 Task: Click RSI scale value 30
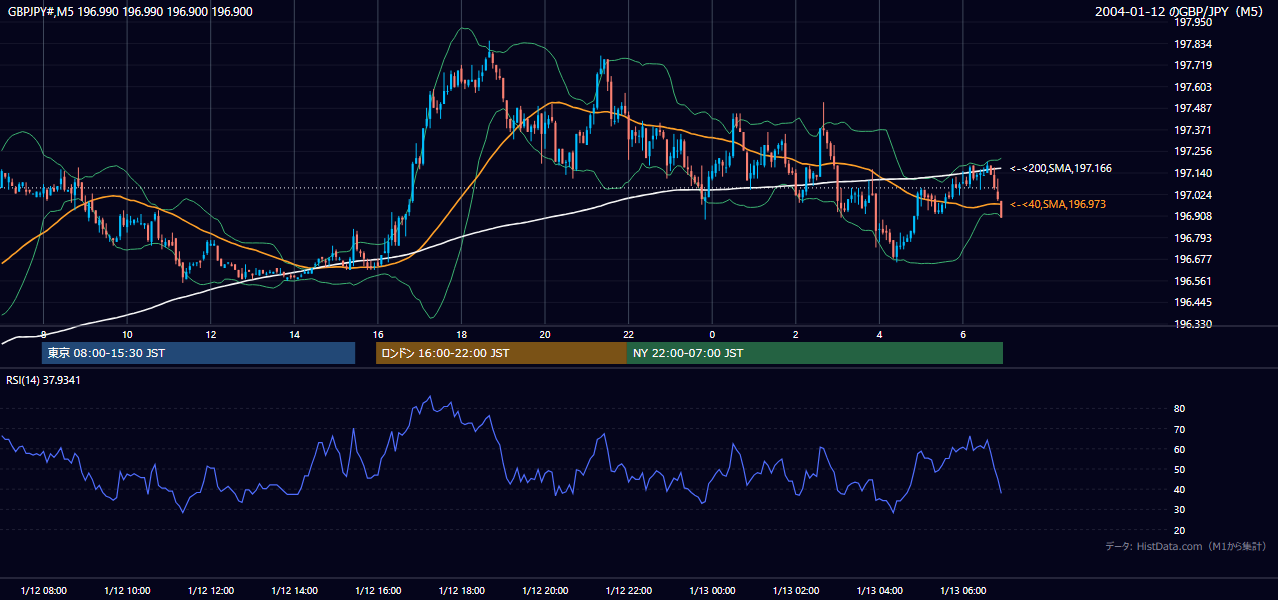[x=1179, y=509]
